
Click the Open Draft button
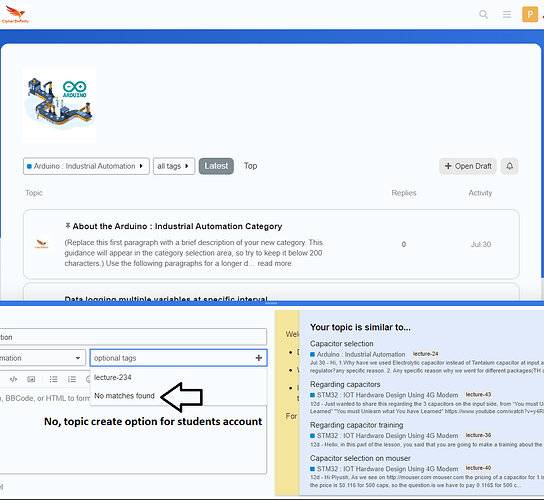[x=468, y=166]
